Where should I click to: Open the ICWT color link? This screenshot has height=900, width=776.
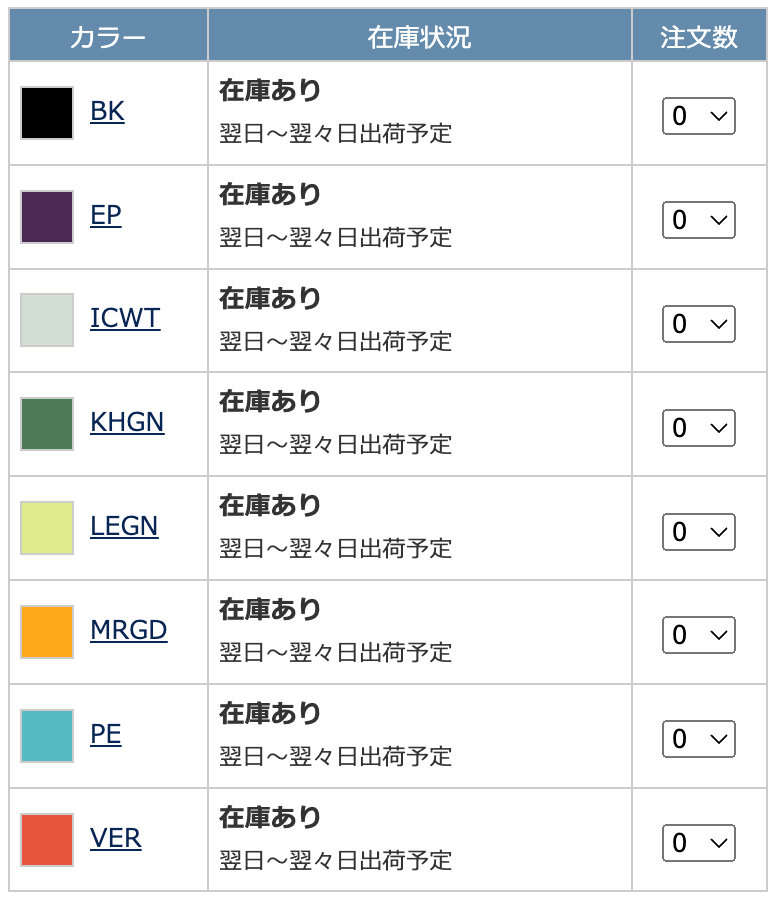coord(125,319)
